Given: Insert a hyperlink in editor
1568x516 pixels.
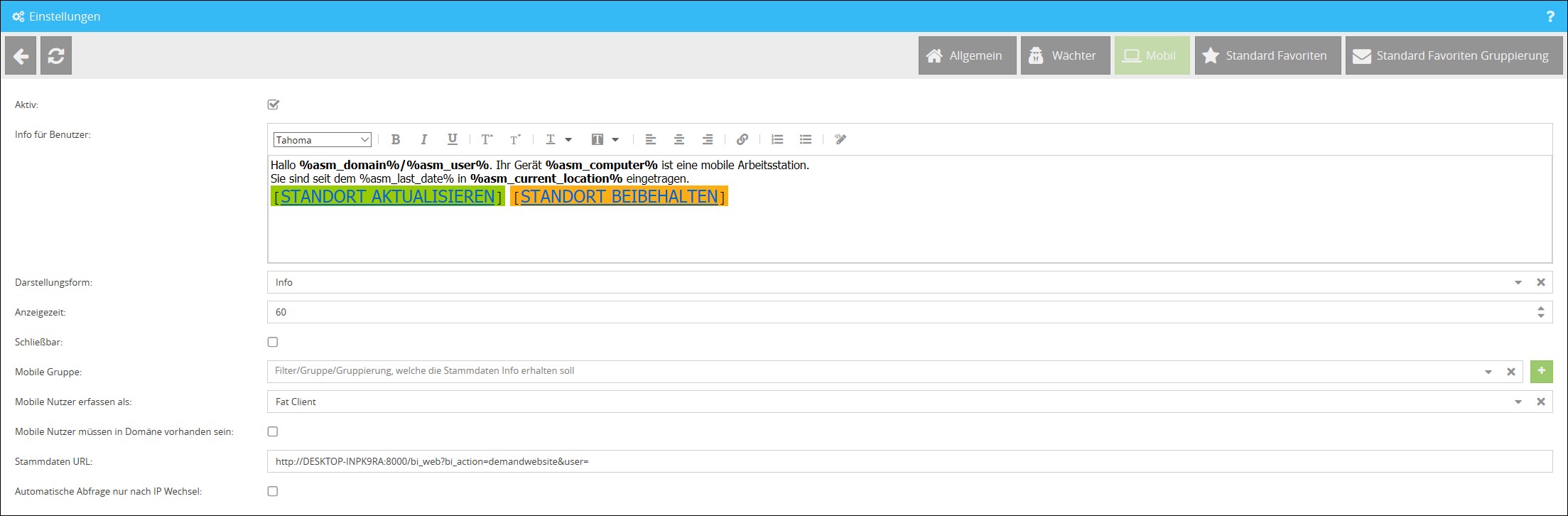Looking at the screenshot, I should (x=742, y=139).
